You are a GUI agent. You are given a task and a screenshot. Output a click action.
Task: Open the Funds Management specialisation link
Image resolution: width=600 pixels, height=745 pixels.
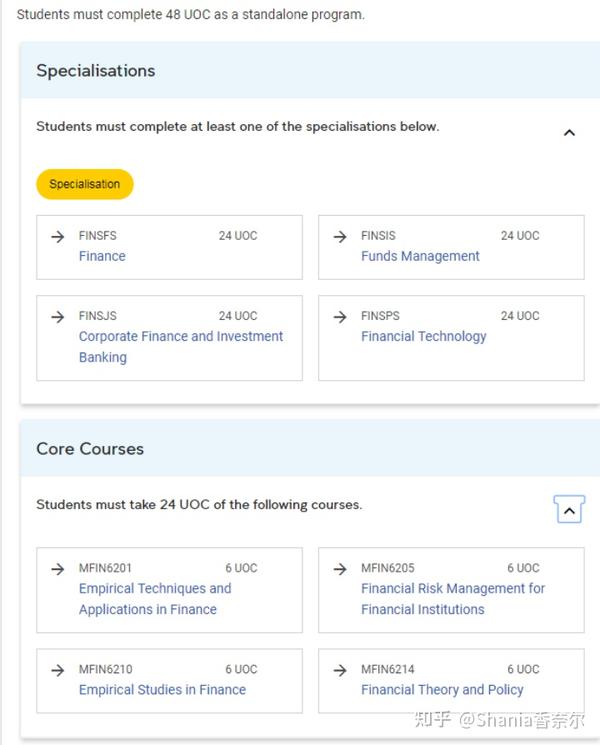pyautogui.click(x=420, y=256)
